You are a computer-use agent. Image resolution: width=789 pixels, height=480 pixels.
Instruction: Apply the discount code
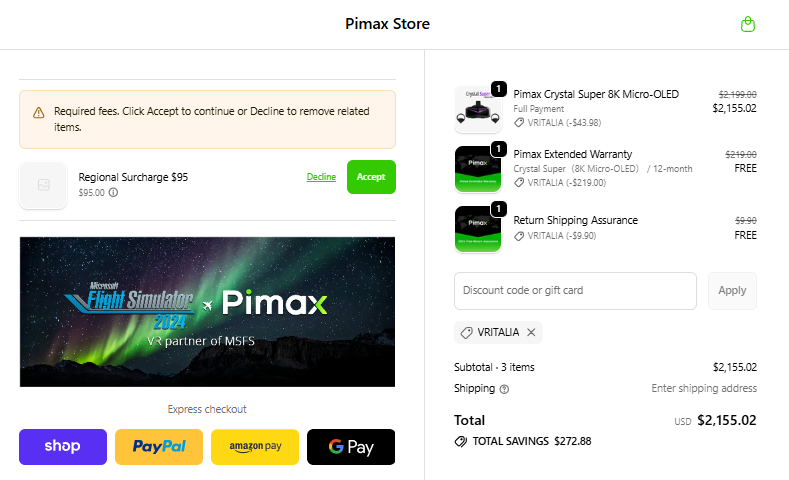(x=732, y=291)
